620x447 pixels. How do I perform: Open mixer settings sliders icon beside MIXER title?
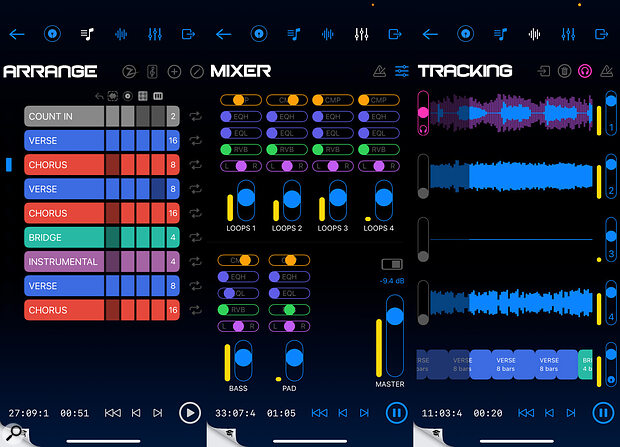(402, 71)
